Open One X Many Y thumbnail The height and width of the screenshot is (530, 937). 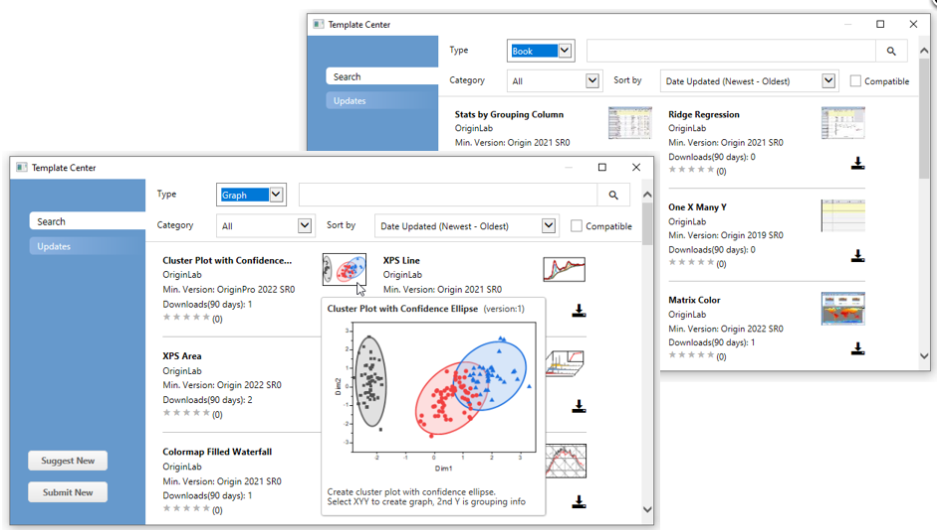click(x=843, y=216)
